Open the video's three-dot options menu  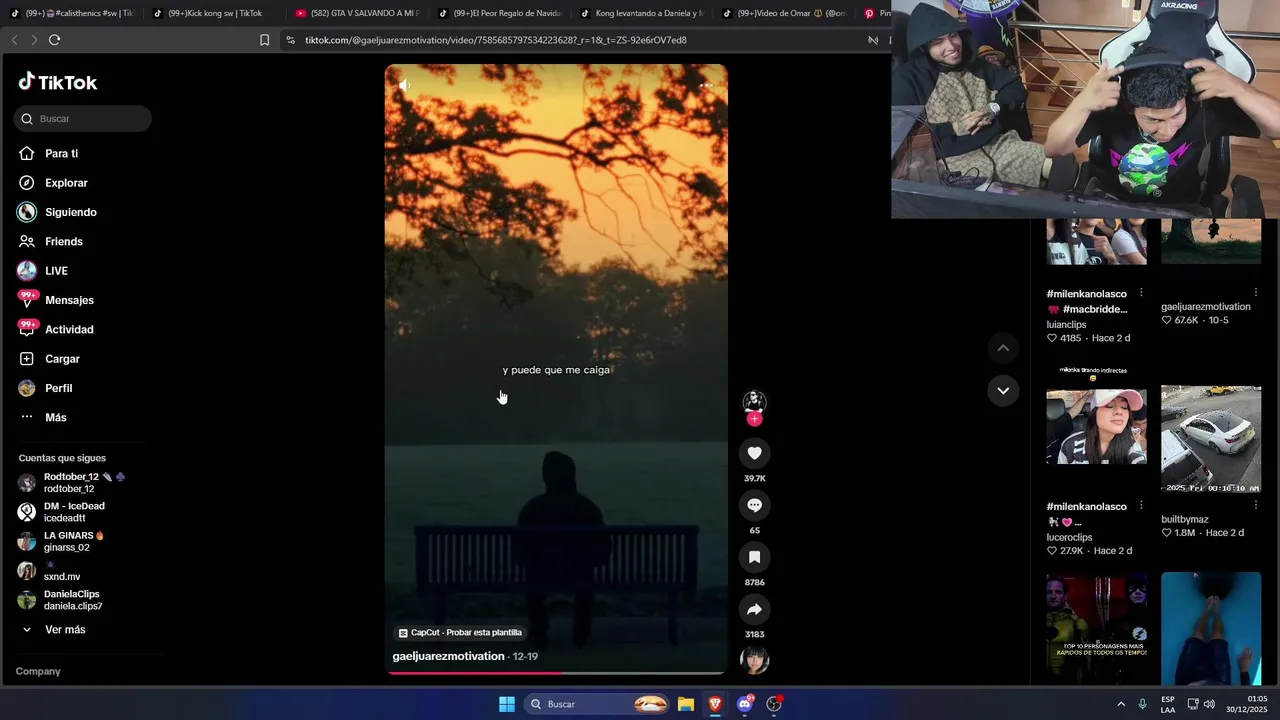706,86
